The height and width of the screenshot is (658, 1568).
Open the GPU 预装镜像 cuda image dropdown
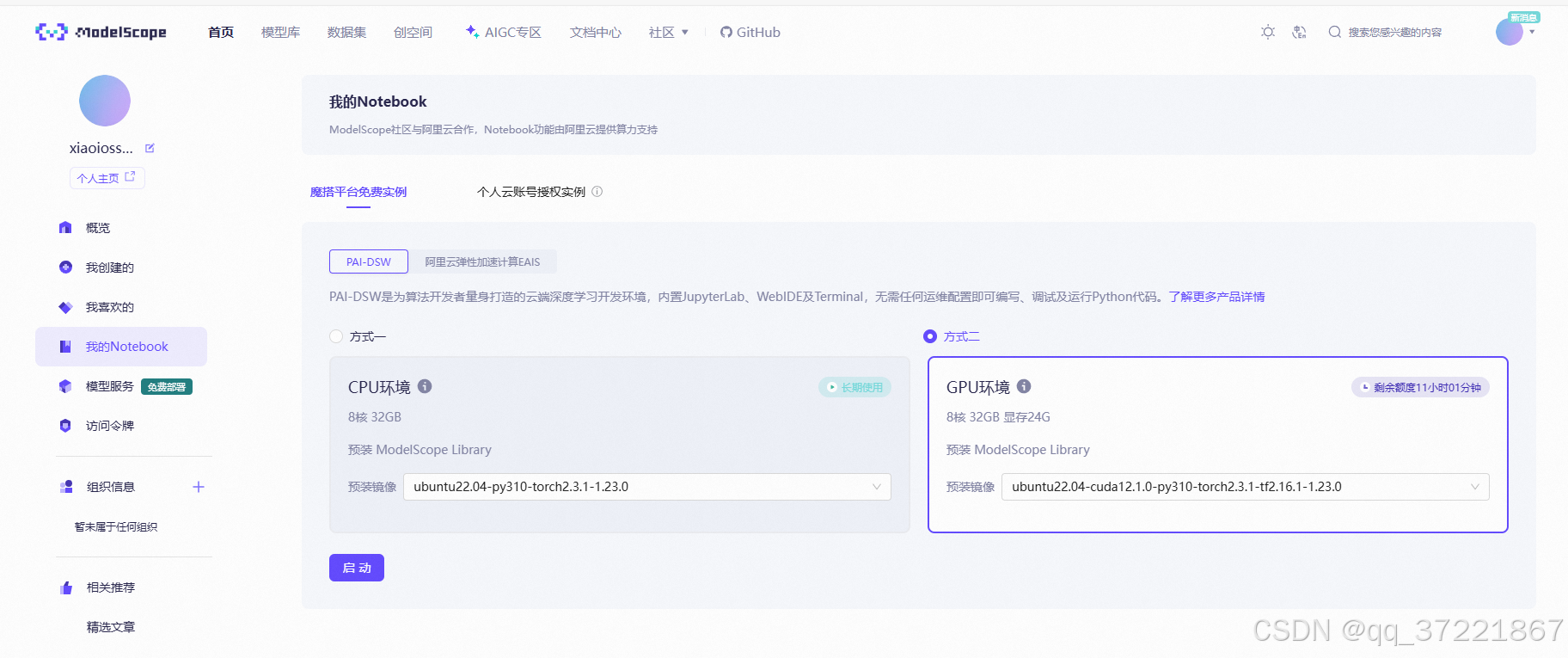(1246, 487)
